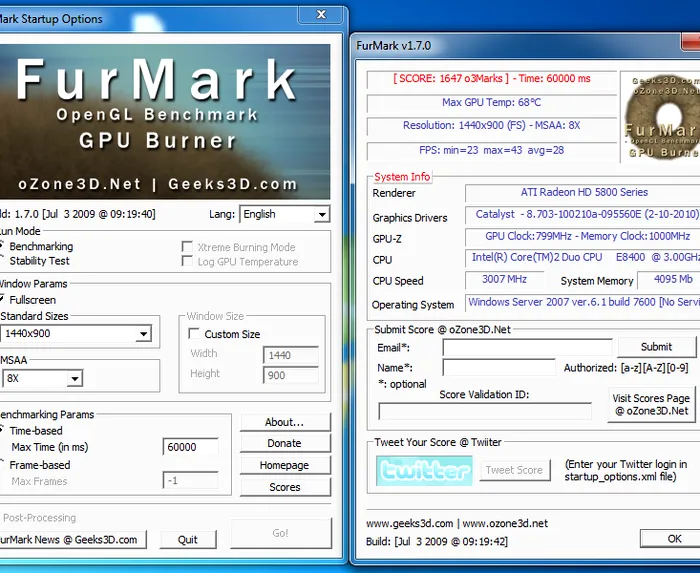Click the Max GPU Temp: 68°C text
Screen dimensions: 700x573
(x=492, y=103)
